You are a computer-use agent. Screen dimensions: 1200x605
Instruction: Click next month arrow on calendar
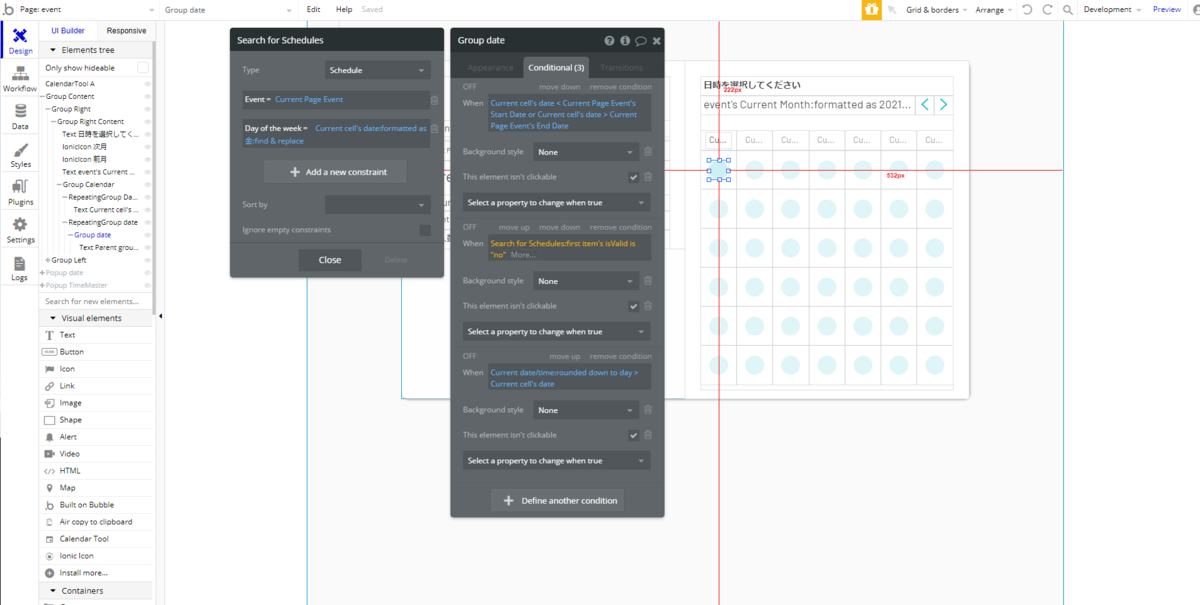943,104
